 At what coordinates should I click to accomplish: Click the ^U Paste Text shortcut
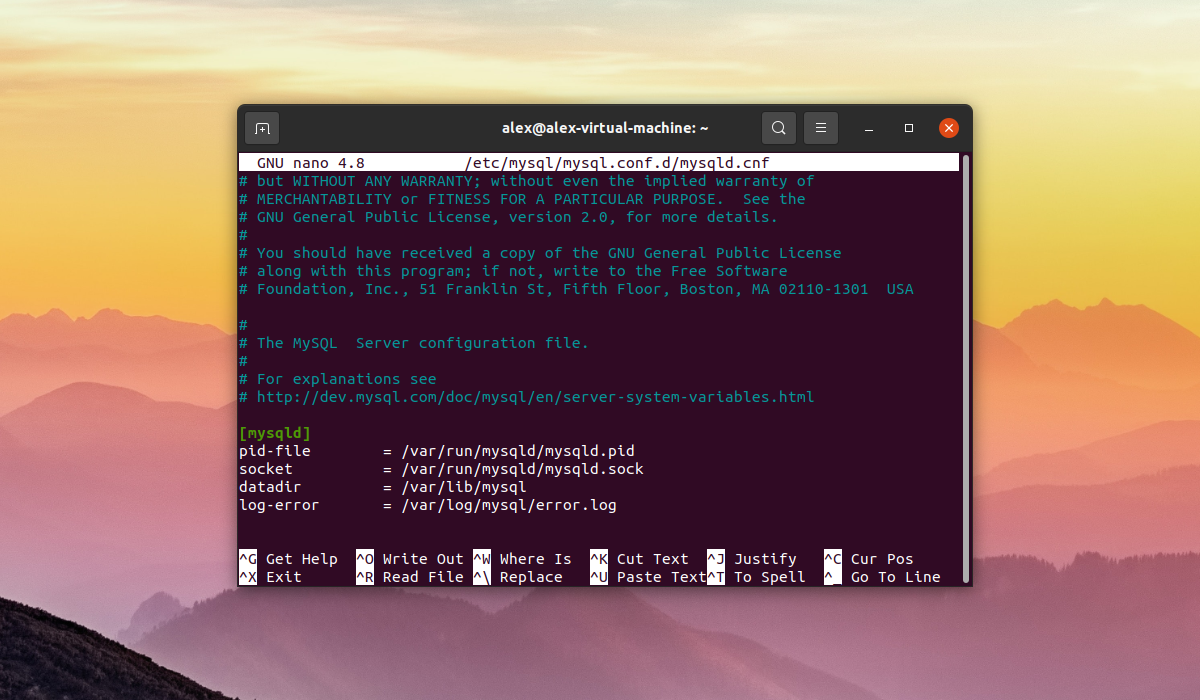[648, 577]
